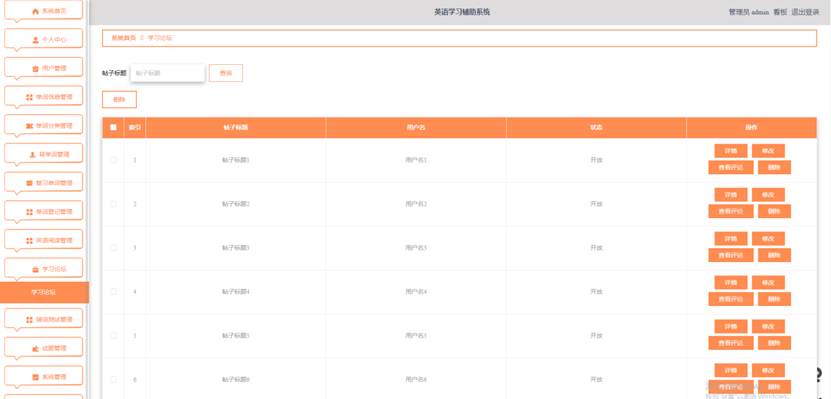Click the 查询 search button
Screen dimensions: 831x399
click(x=226, y=73)
